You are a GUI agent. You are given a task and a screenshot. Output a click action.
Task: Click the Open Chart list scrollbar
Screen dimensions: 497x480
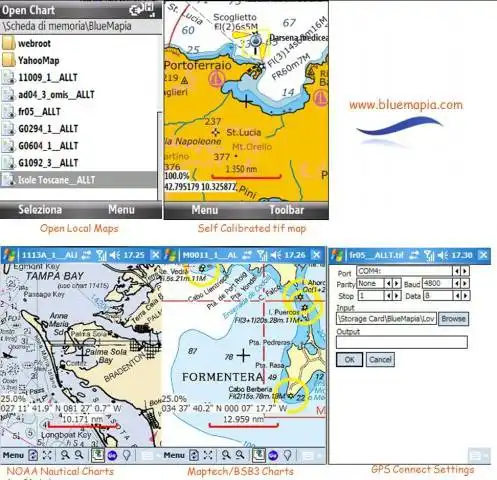(159, 156)
